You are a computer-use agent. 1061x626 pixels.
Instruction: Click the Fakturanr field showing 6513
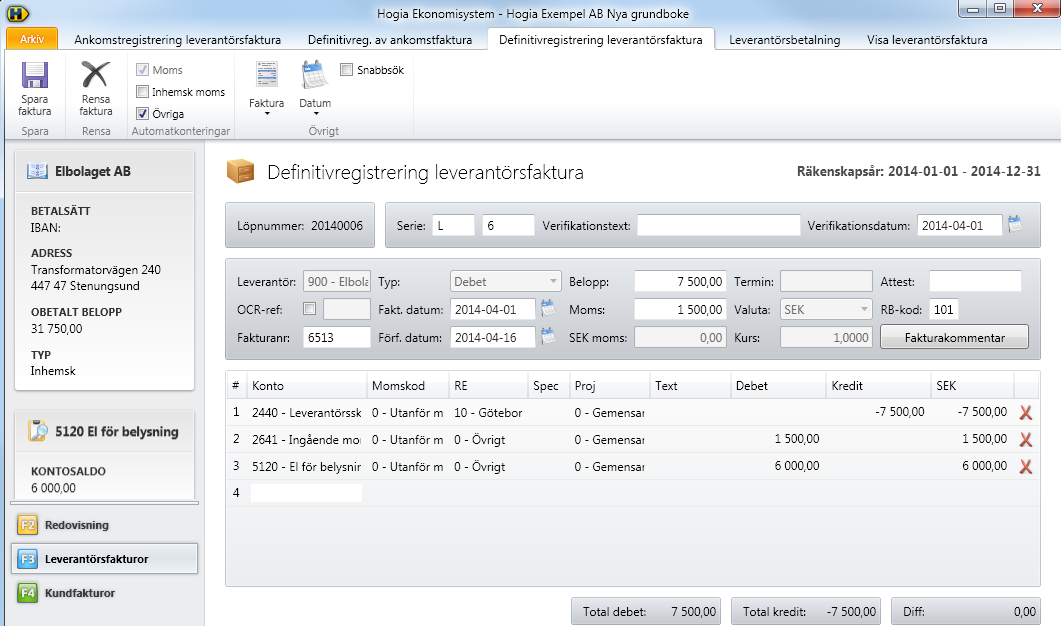(x=337, y=337)
